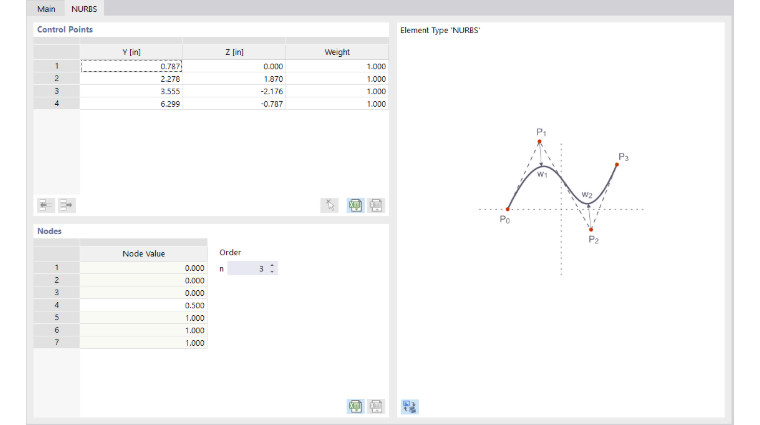760x425 pixels.
Task: Select the NURBS tab
Action: 84,9
